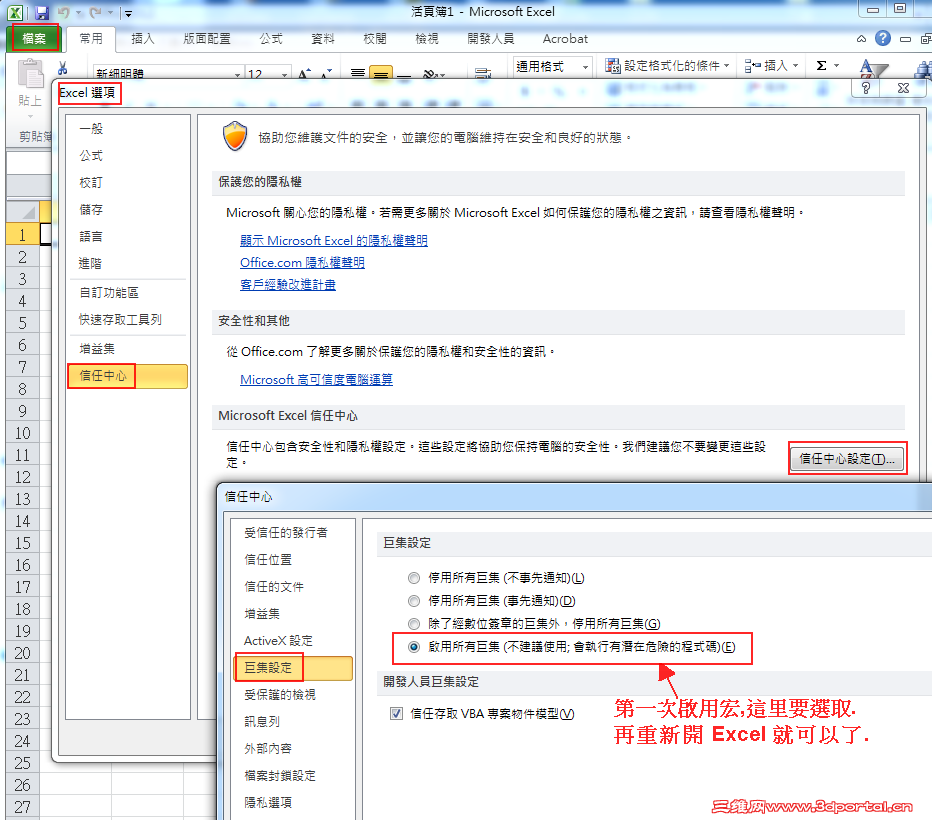This screenshot has height=820, width=932.
Task: Switch to the Acrobat ribbon tab
Action: [565, 39]
